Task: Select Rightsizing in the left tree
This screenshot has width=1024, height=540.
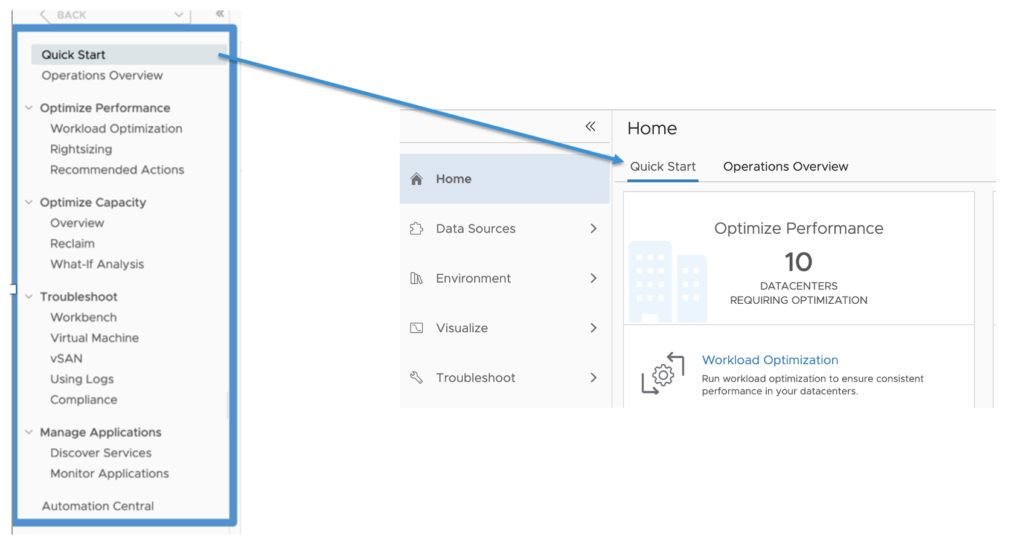Action: 81,149
